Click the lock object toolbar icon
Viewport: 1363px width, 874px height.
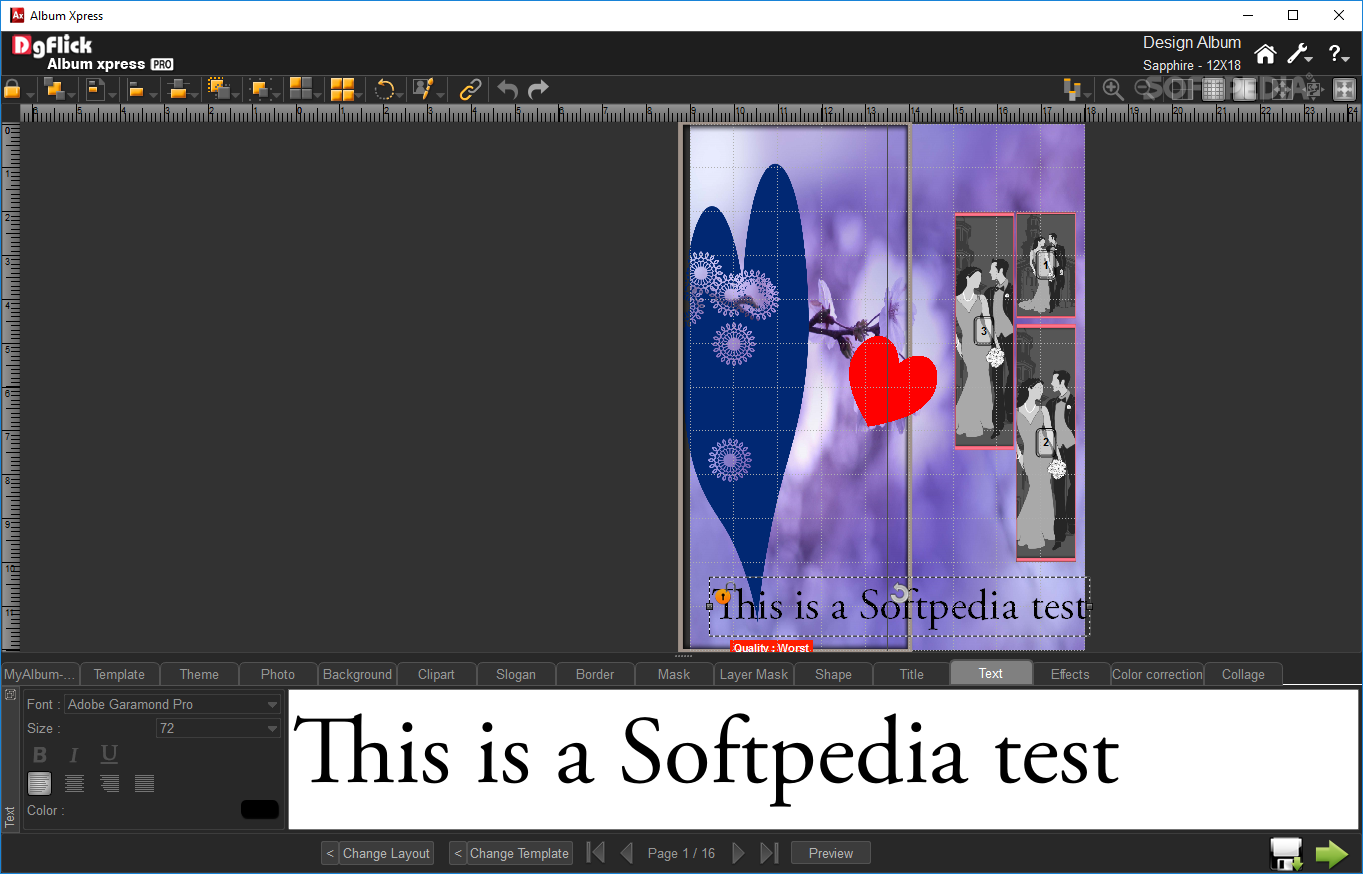[13, 89]
